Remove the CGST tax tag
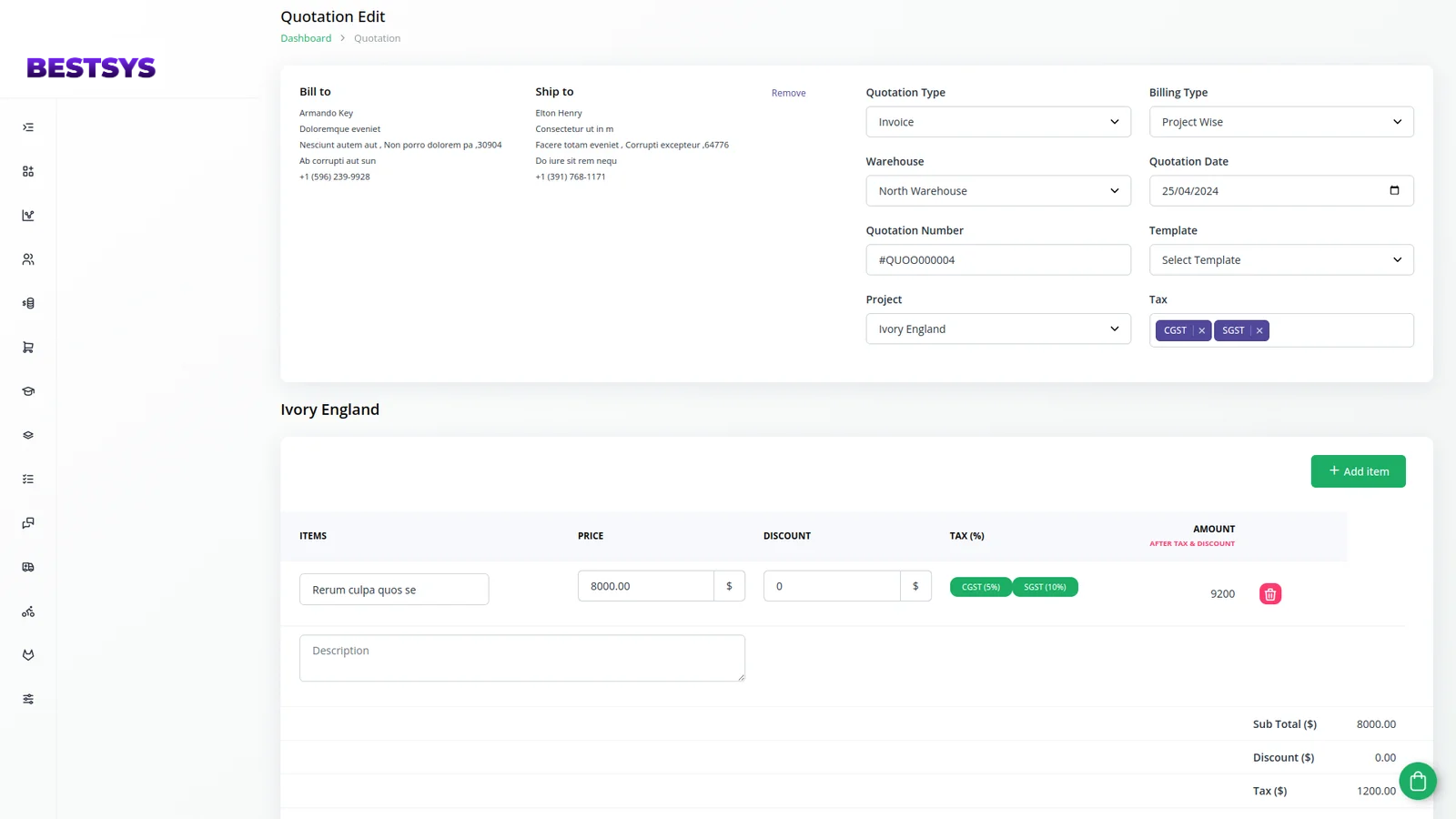This screenshot has width=1456, height=819. click(1201, 331)
